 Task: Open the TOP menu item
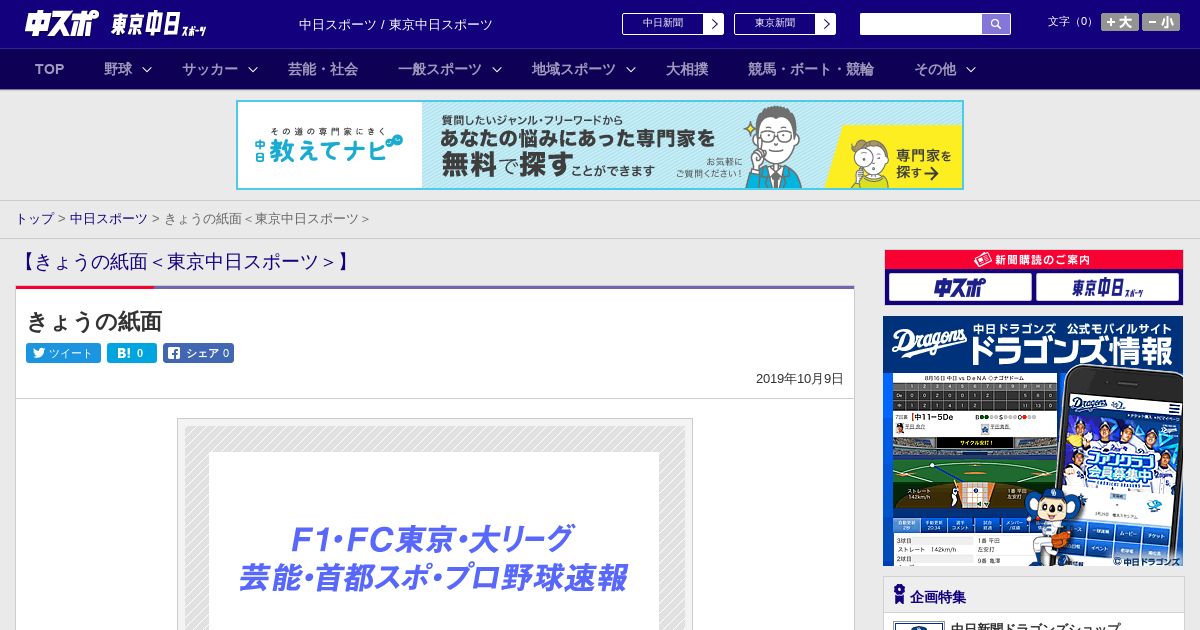click(49, 69)
